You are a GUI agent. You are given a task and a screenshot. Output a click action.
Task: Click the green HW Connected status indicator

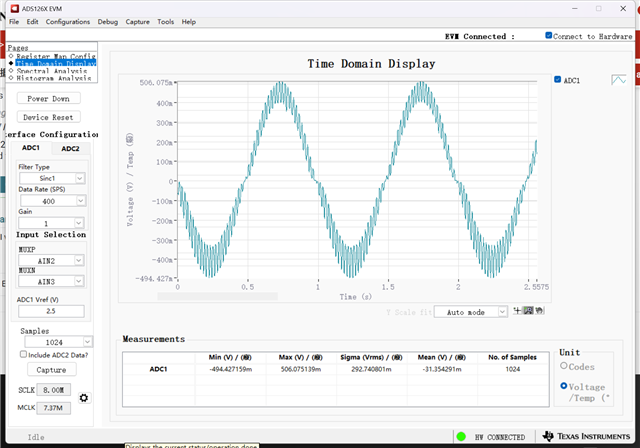[461, 437]
